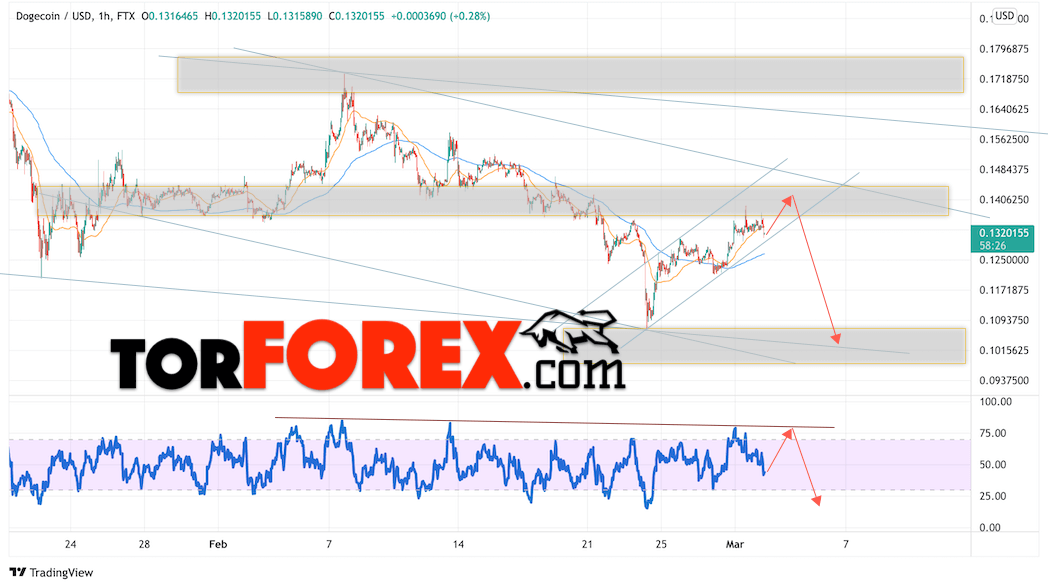
Task: Select the middle gray zone near 0.1406250
Action: [x=493, y=200]
